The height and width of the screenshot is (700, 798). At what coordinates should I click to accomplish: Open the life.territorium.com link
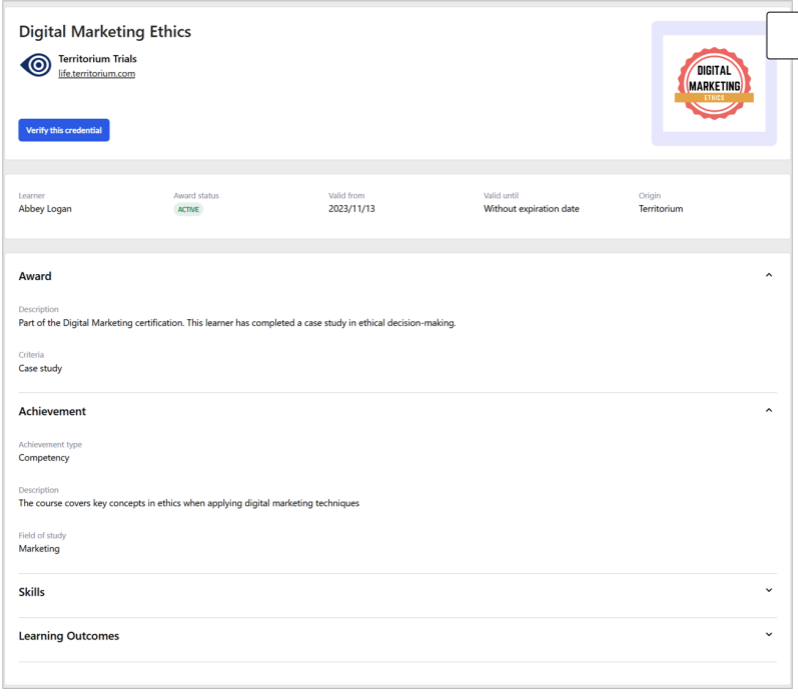click(x=96, y=74)
